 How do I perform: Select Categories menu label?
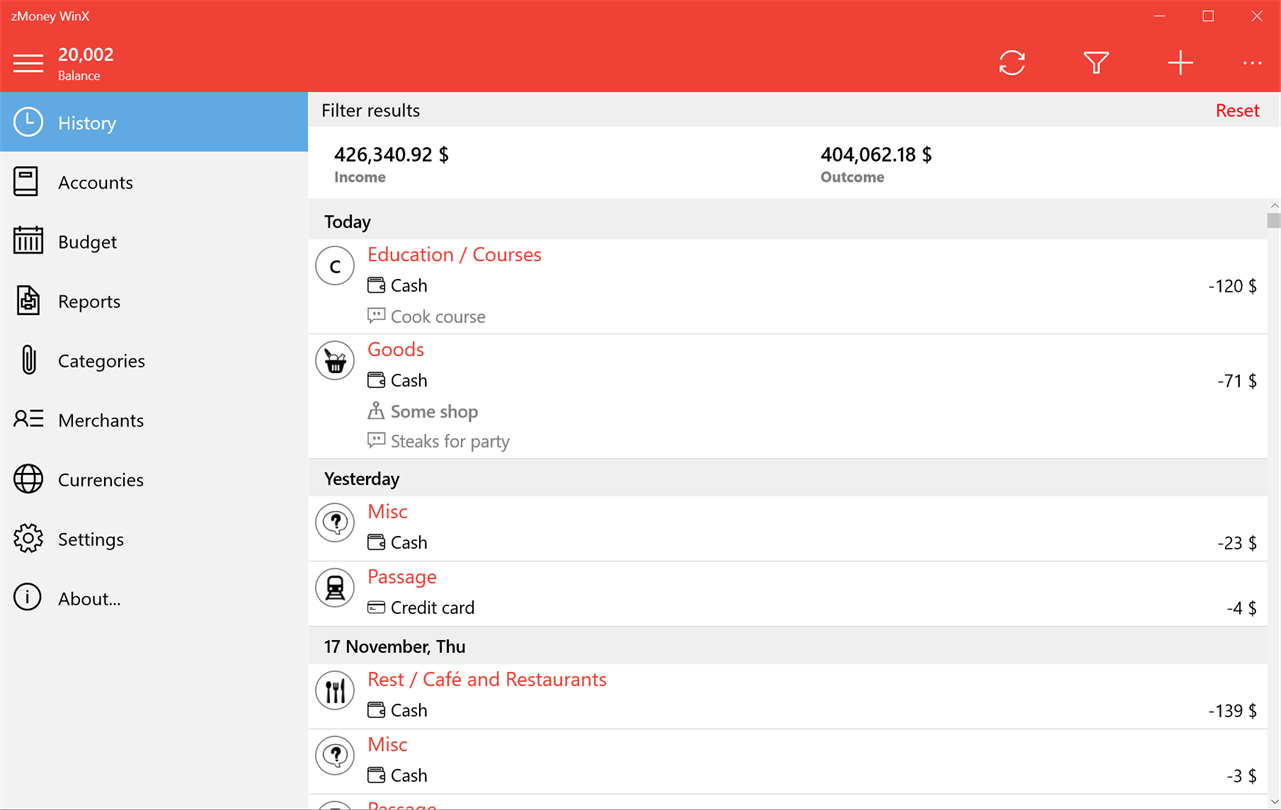[101, 361]
